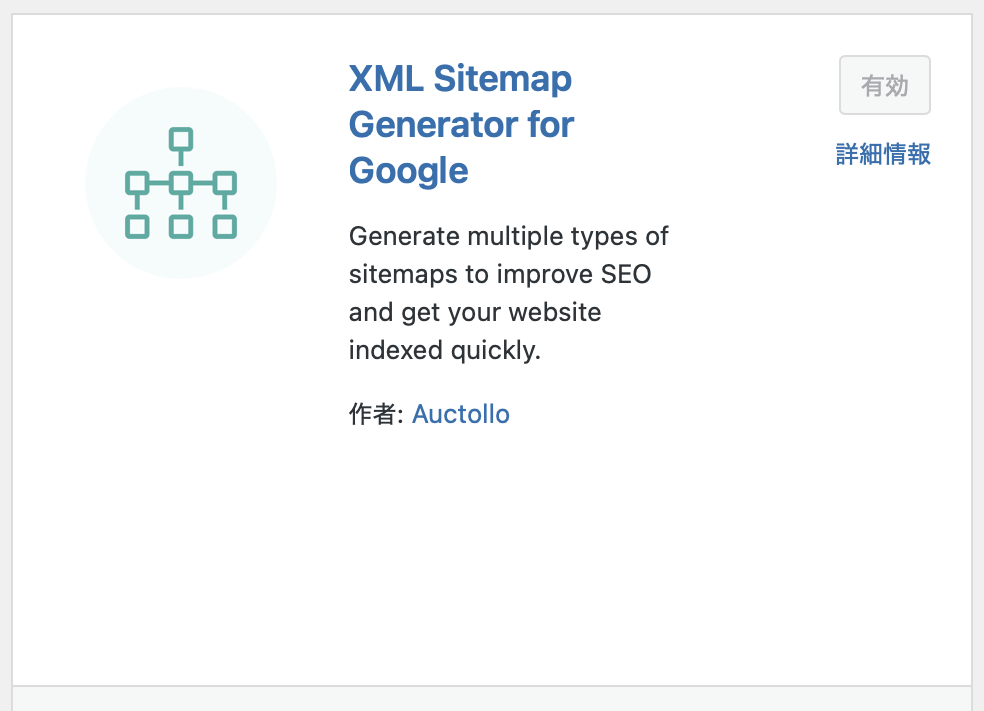Click the XML Sitemap Generator plugin icon
The image size is (984, 711).
point(181,183)
